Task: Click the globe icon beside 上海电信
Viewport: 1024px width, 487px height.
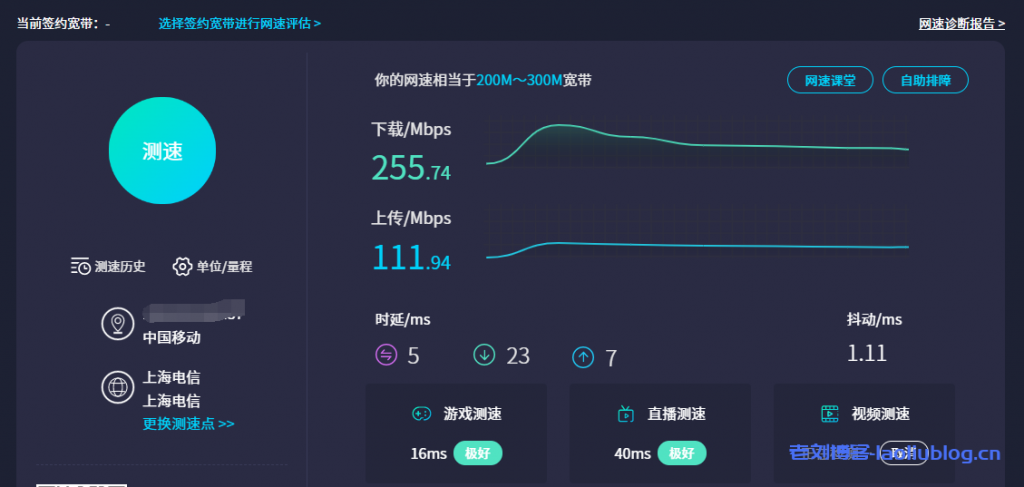Action: [x=118, y=388]
